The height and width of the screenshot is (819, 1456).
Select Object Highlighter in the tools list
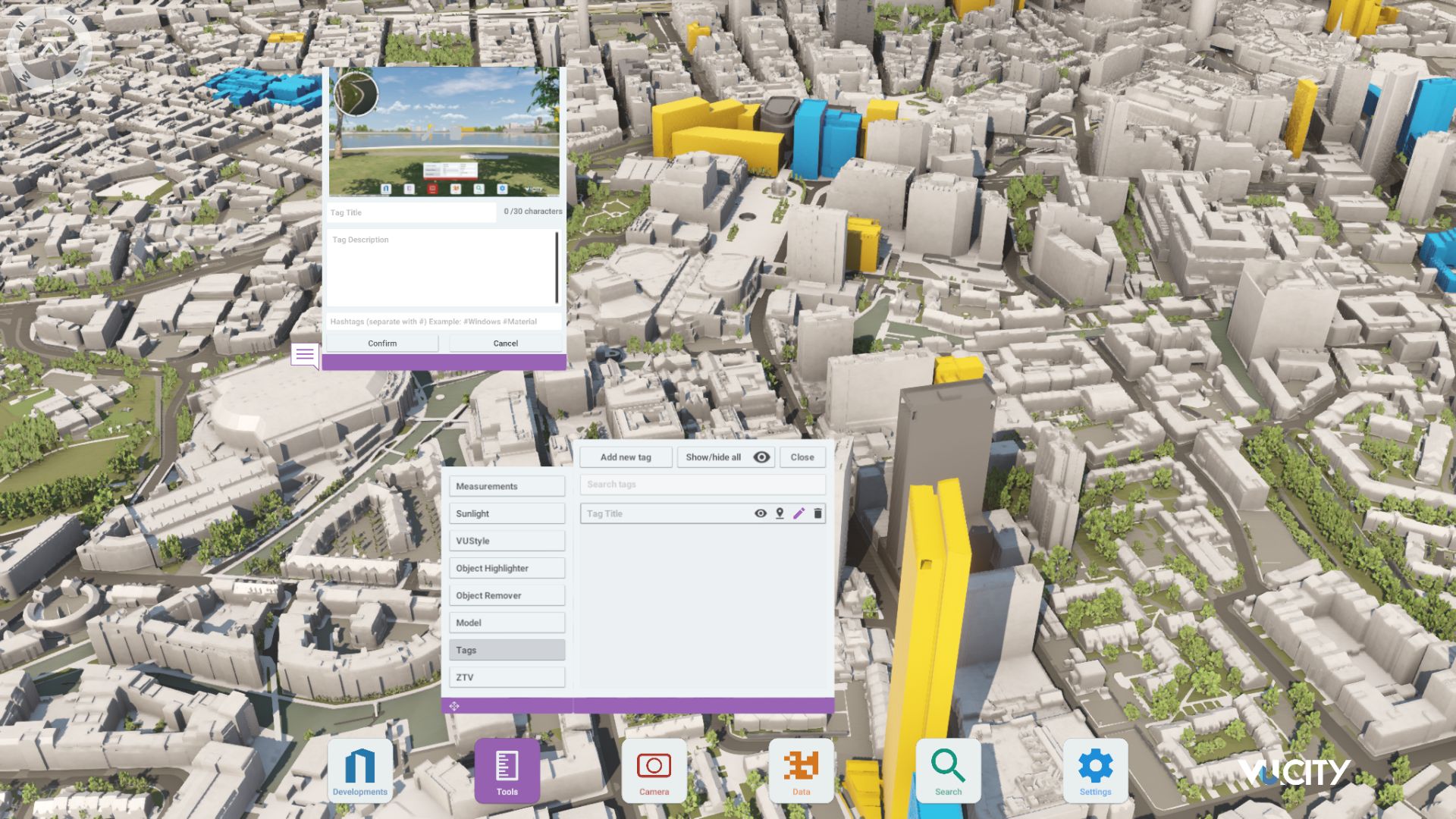click(507, 568)
